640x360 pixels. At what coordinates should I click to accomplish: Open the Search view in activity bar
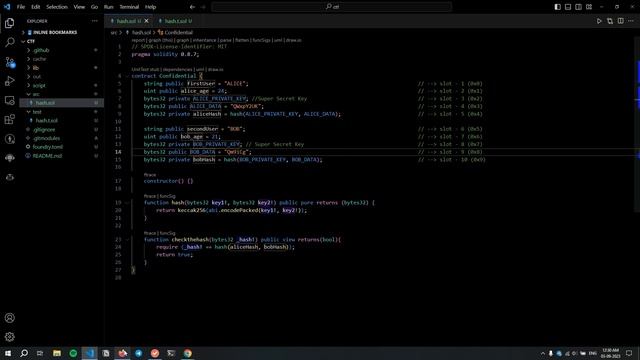(x=9, y=42)
